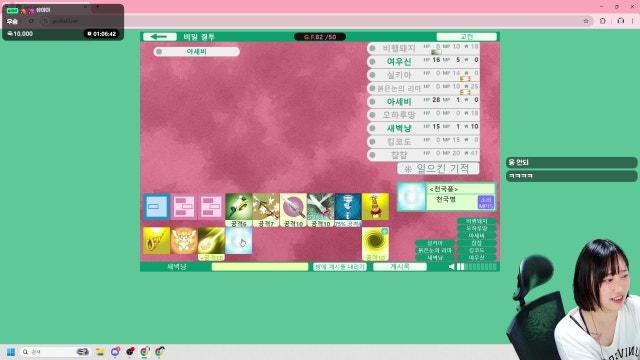Screen dimensions: 640x360
Task: Click the dot beside player 잘잘
Action: 372,155
